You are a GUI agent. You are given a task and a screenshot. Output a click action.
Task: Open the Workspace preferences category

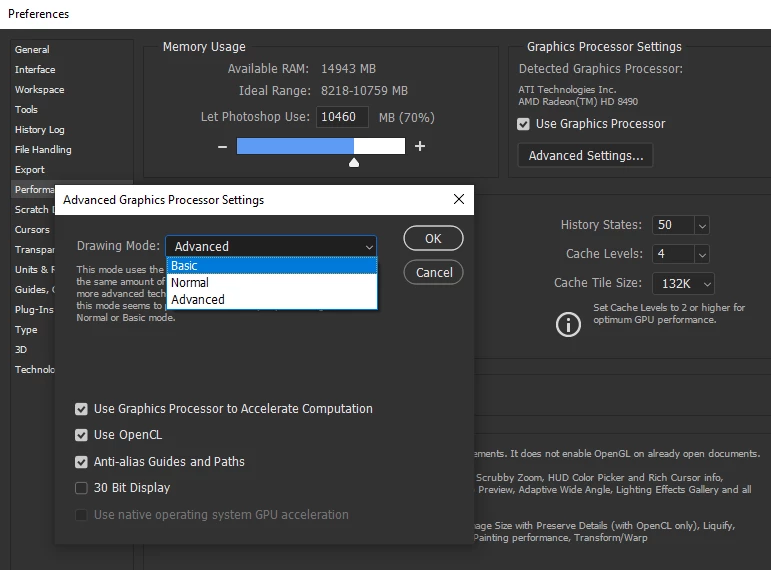[39, 90]
